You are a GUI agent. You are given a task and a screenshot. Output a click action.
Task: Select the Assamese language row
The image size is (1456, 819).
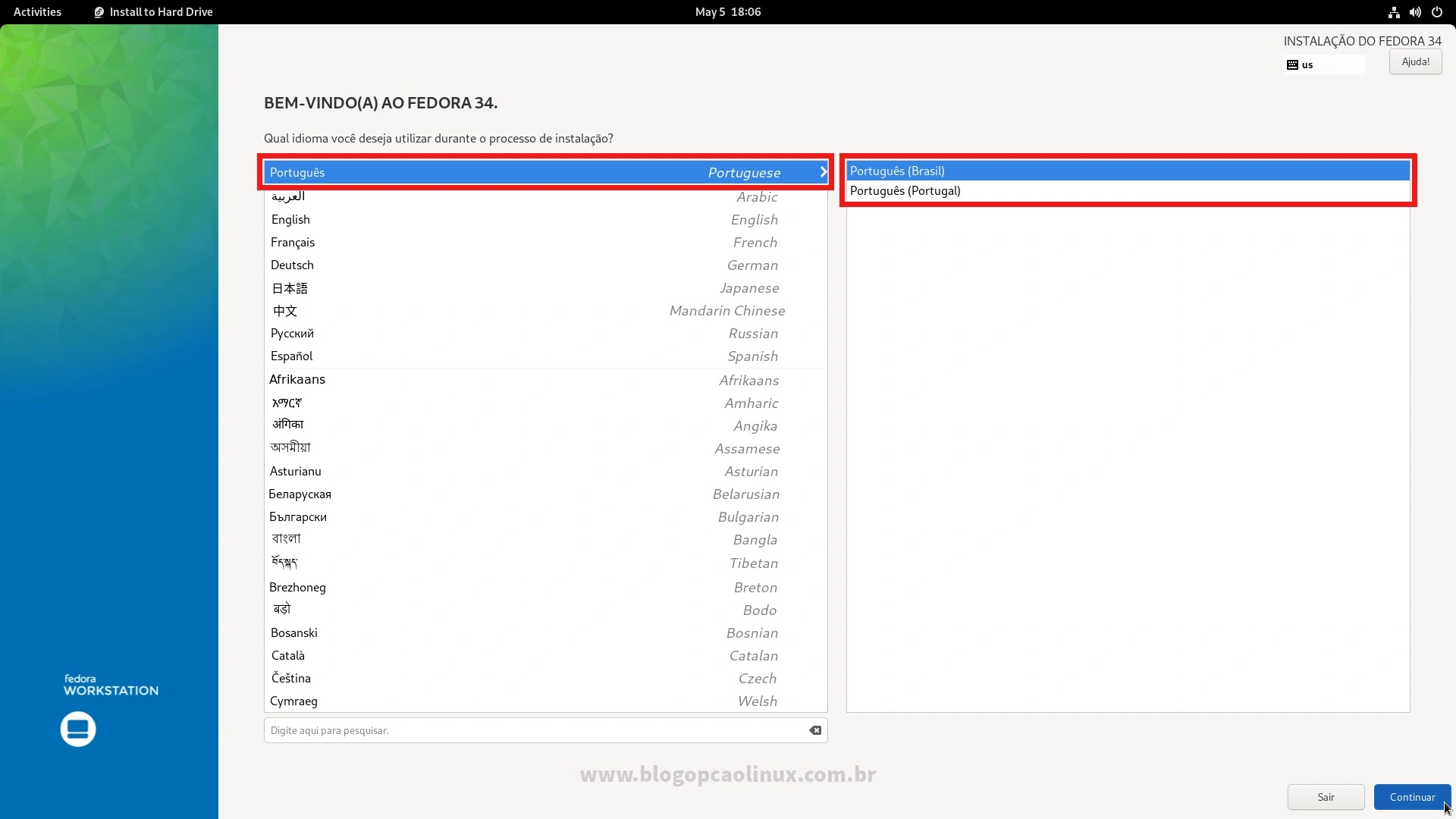click(x=545, y=448)
